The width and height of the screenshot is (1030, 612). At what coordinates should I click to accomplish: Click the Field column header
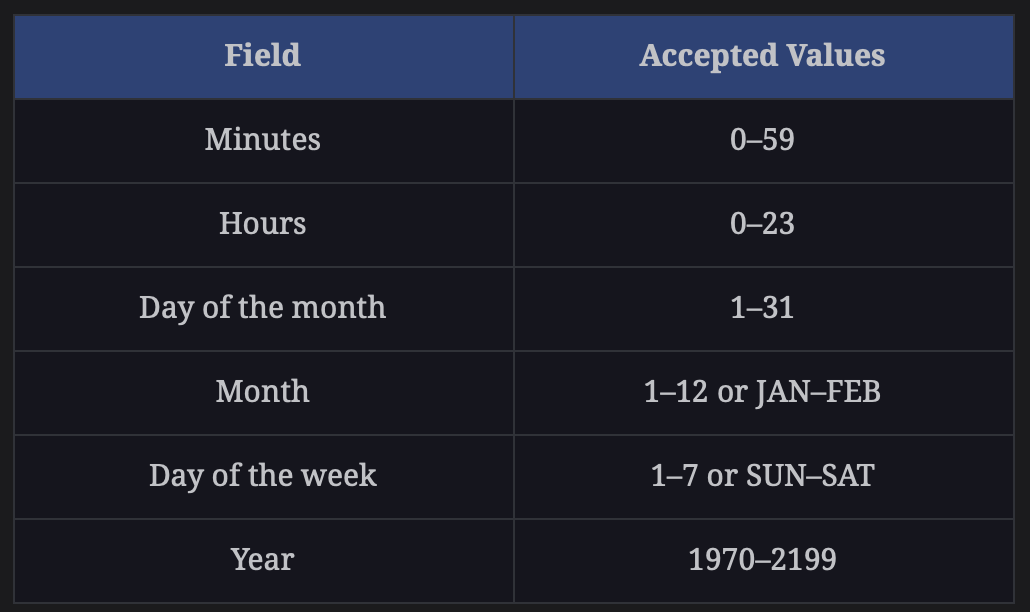pos(263,56)
